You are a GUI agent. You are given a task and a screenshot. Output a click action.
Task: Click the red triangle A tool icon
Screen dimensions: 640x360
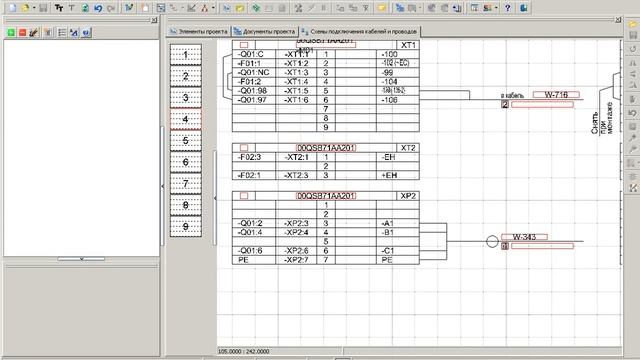204,7
